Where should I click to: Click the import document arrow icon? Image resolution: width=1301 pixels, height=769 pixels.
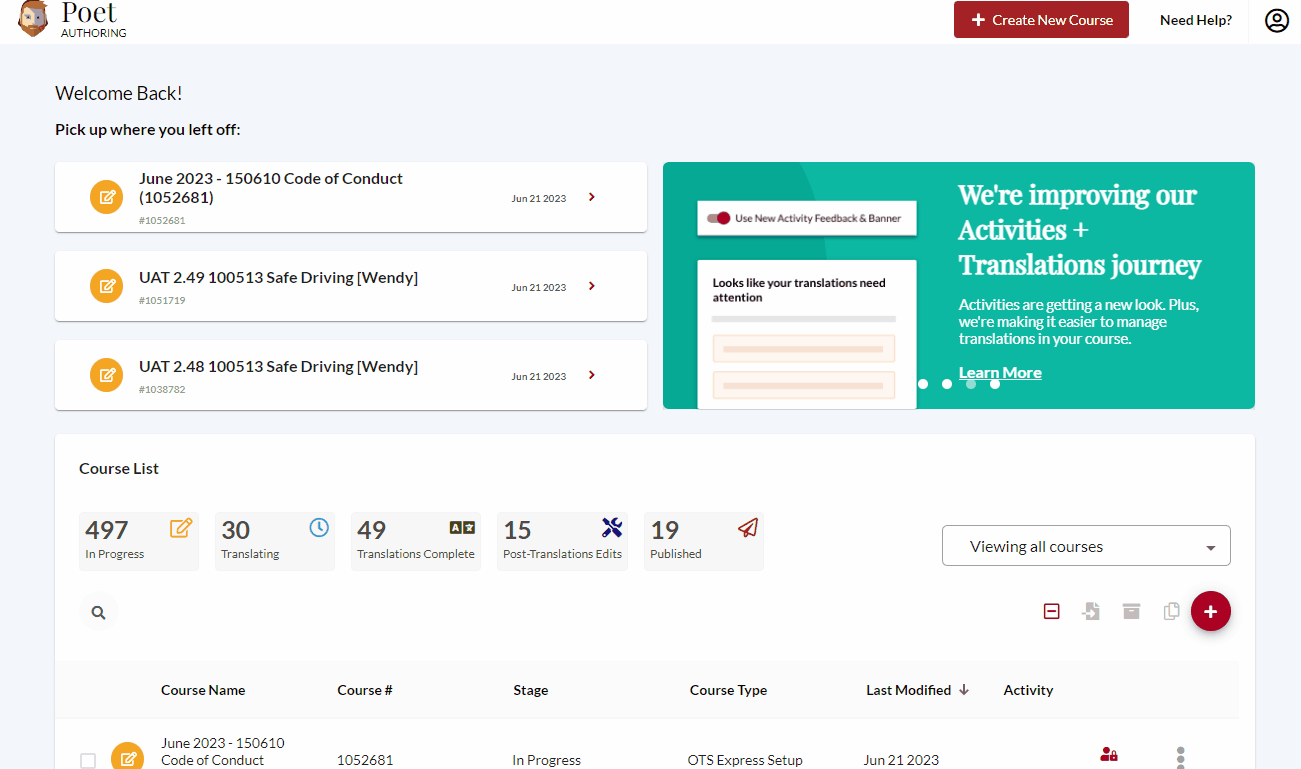pos(1091,611)
